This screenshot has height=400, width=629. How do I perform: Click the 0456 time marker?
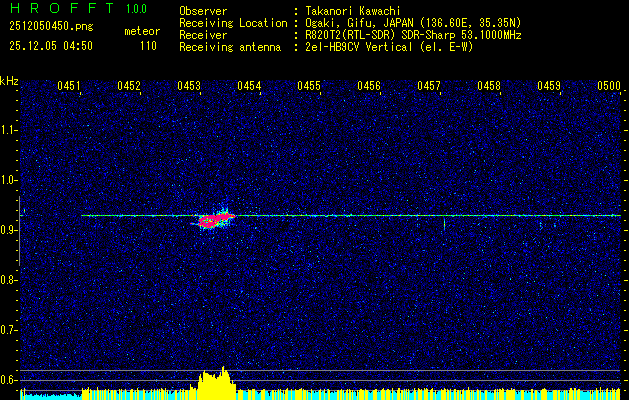[369, 86]
